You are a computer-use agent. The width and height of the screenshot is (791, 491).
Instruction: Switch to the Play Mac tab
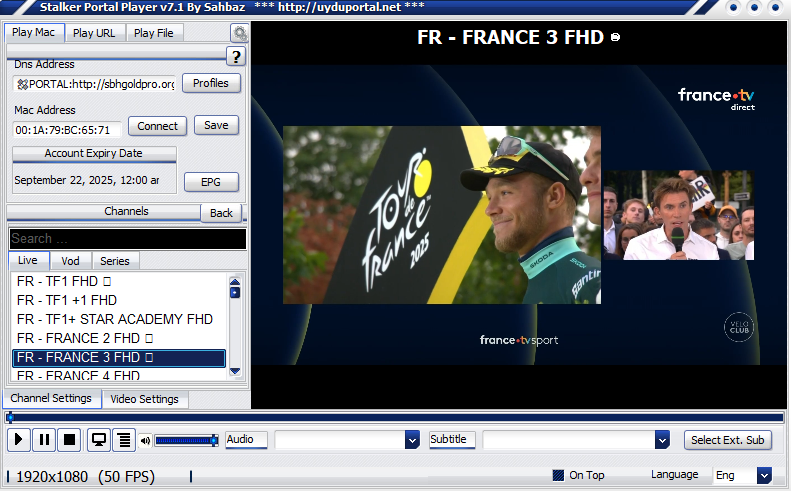coord(34,33)
